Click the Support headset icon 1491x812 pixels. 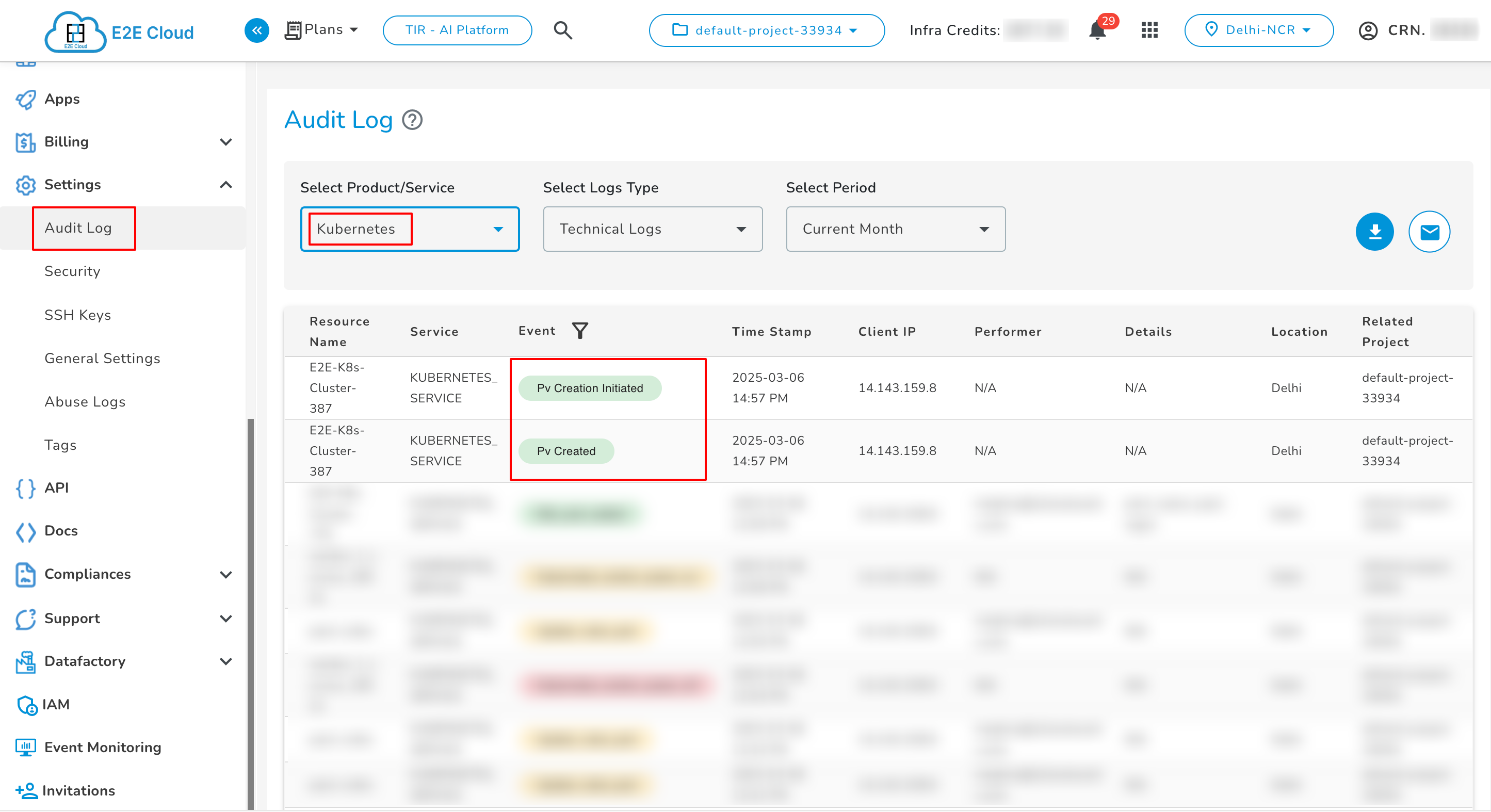coord(25,619)
